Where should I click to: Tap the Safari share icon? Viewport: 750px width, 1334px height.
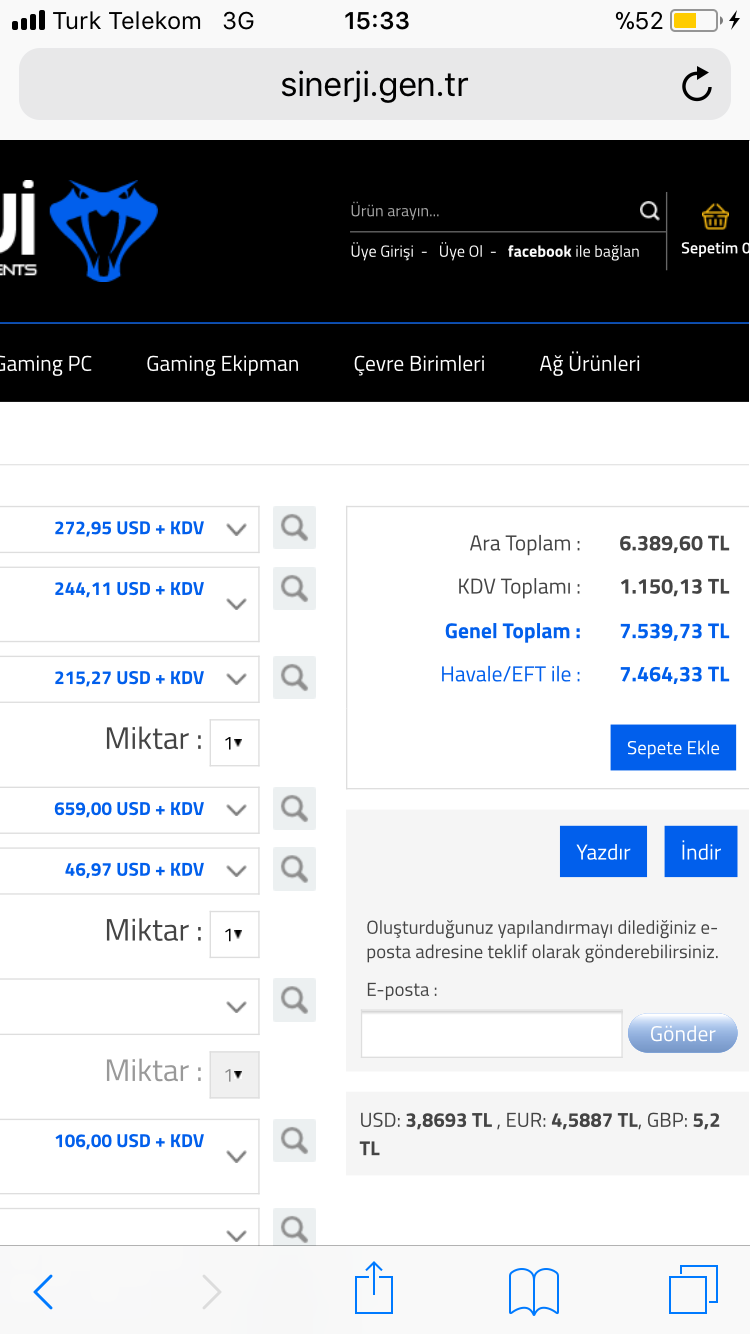pyautogui.click(x=374, y=1288)
